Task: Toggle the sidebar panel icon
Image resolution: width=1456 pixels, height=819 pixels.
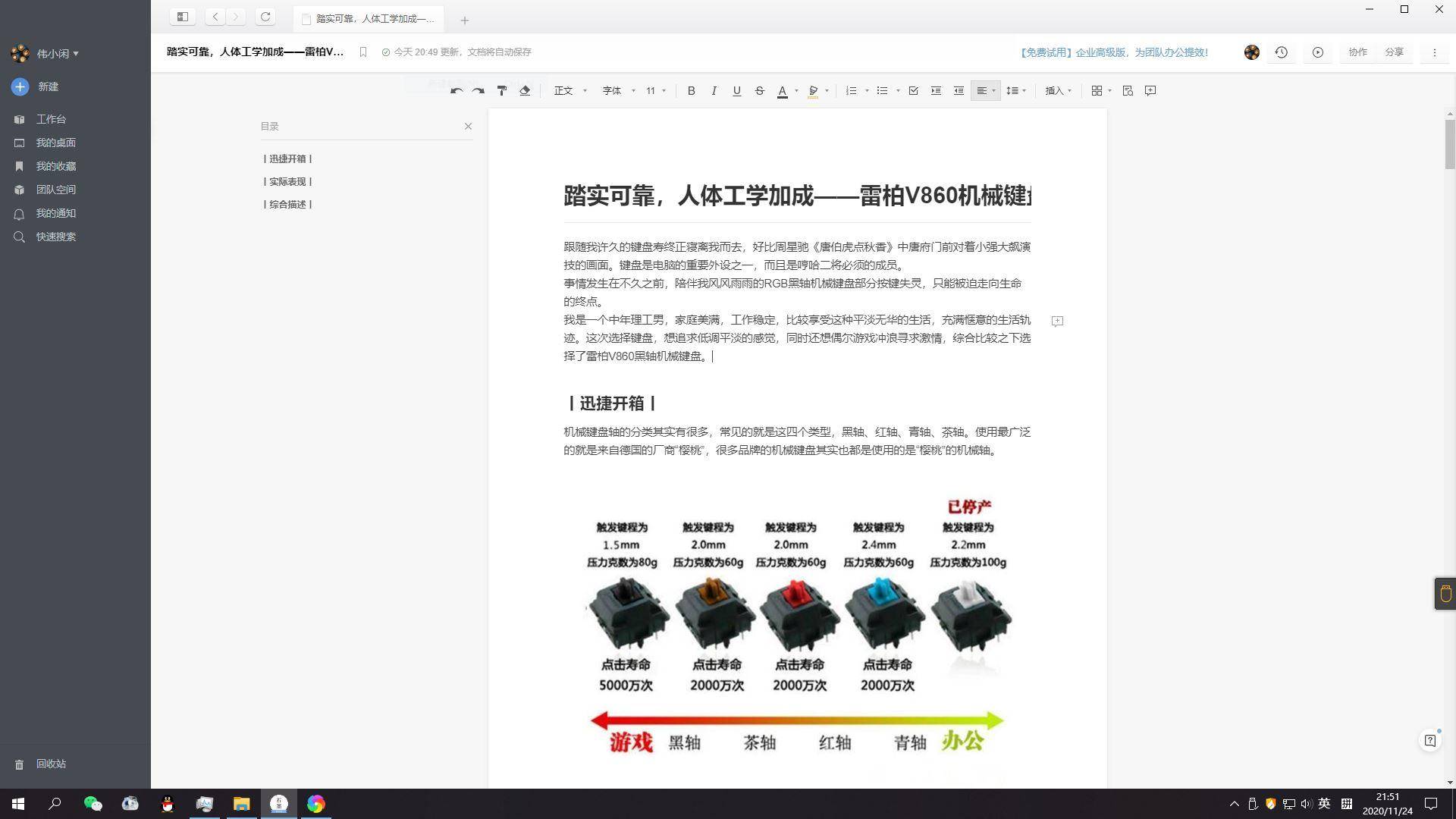Action: [x=183, y=17]
